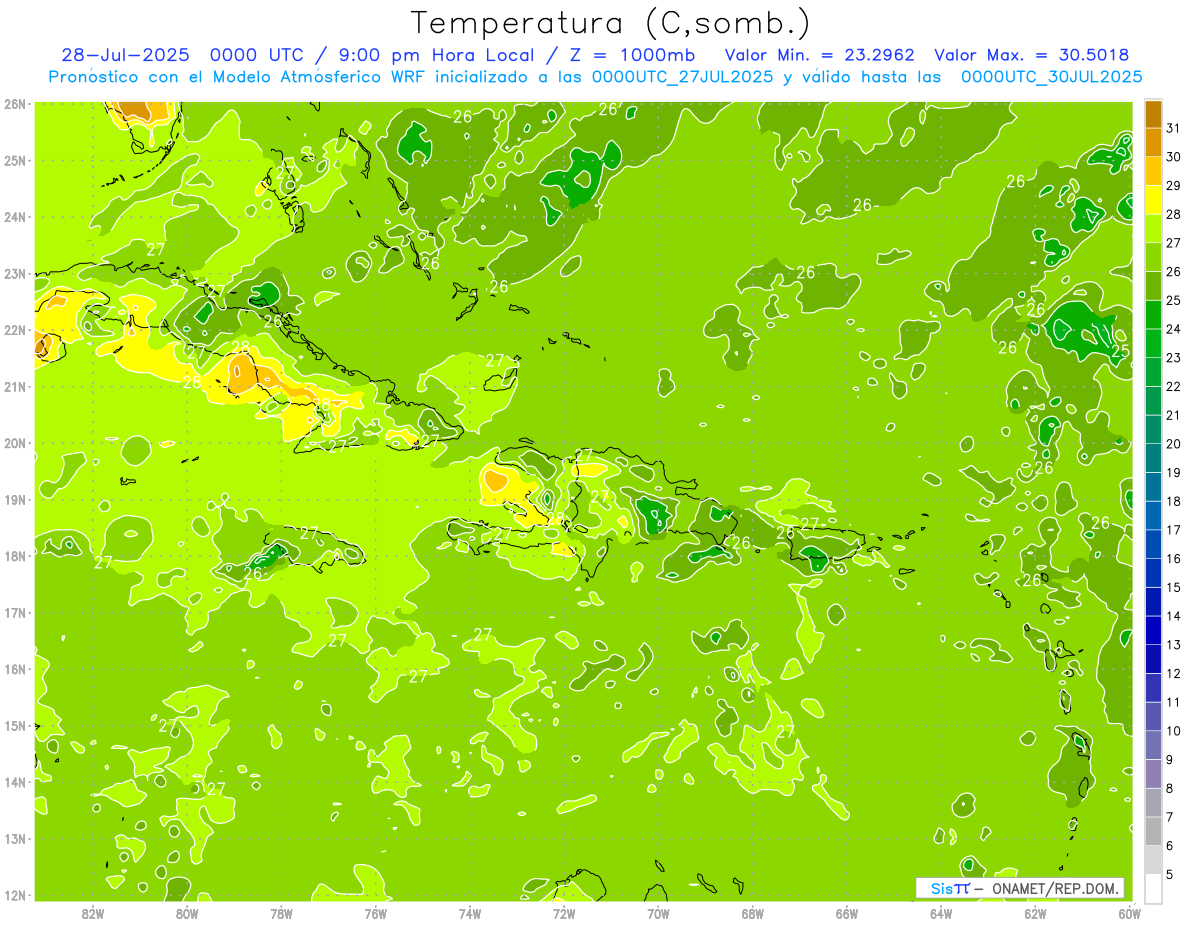Viewport: 1200px width, 927px height.
Task: Click the "70W" longitude axis label
Action: pos(658,913)
